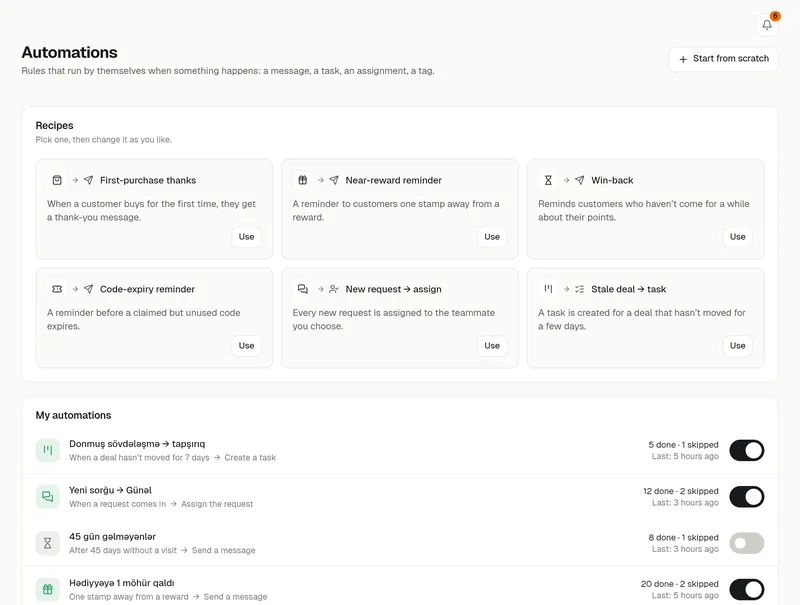Viewport: 800px width, 605px height.
Task: Open the notifications bell
Action: click(767, 24)
